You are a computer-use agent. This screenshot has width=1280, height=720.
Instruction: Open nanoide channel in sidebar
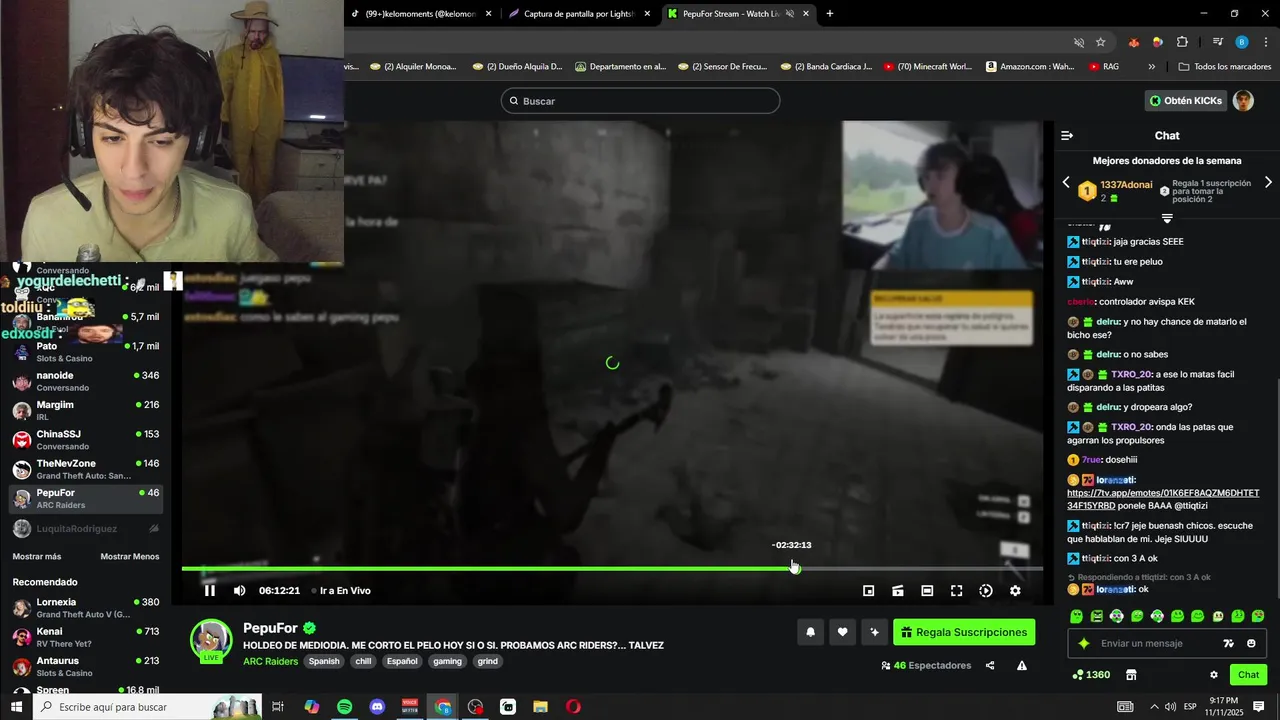[86, 382]
